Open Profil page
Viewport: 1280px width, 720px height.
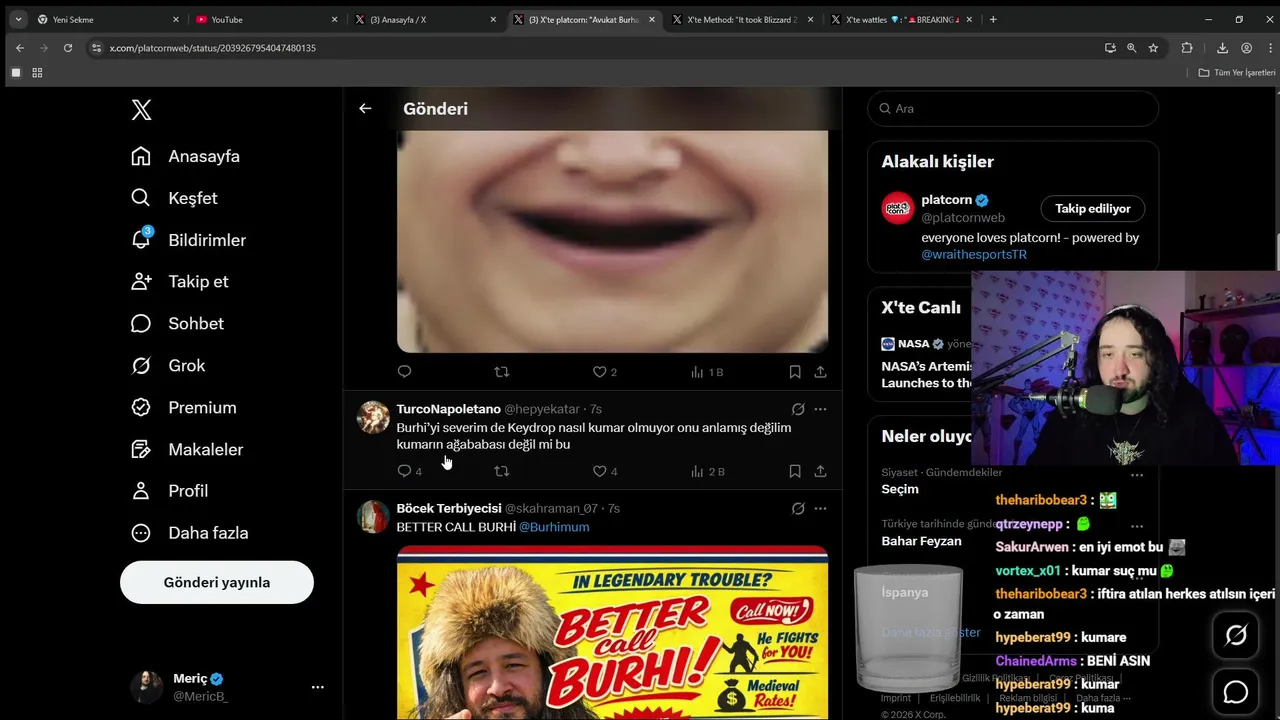[x=170, y=491]
